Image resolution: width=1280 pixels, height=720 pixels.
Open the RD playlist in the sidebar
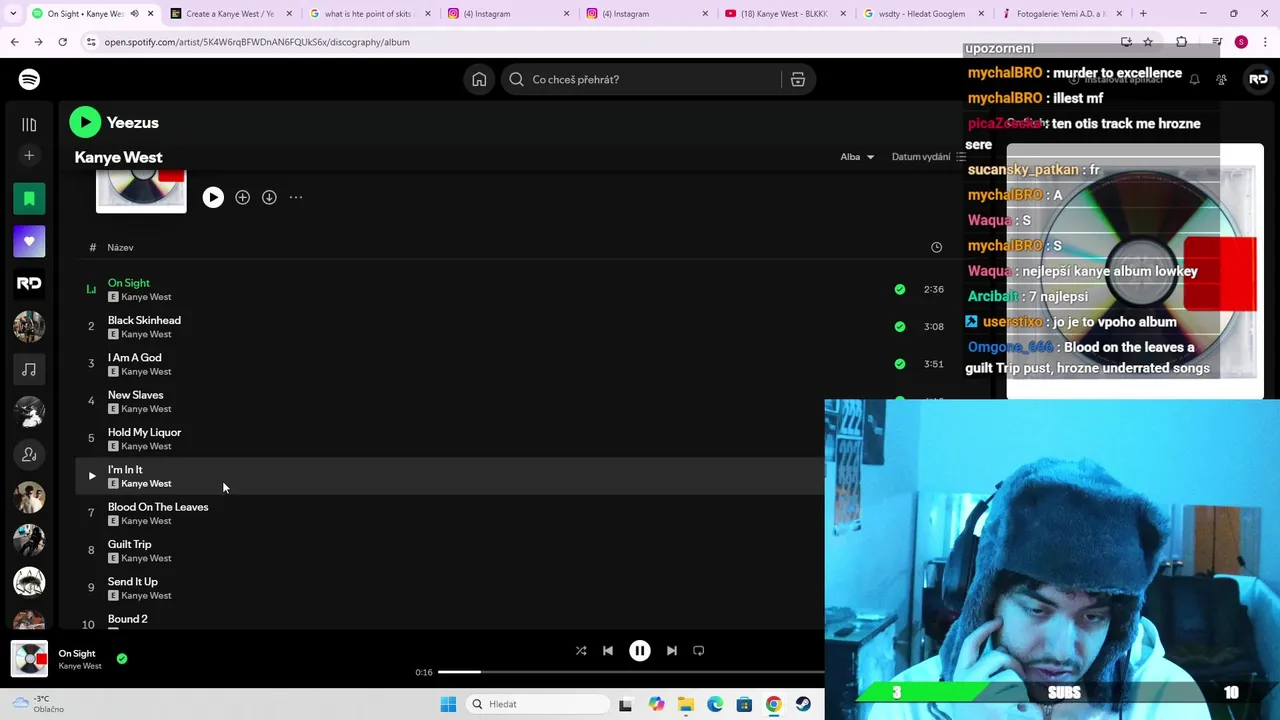click(x=29, y=283)
